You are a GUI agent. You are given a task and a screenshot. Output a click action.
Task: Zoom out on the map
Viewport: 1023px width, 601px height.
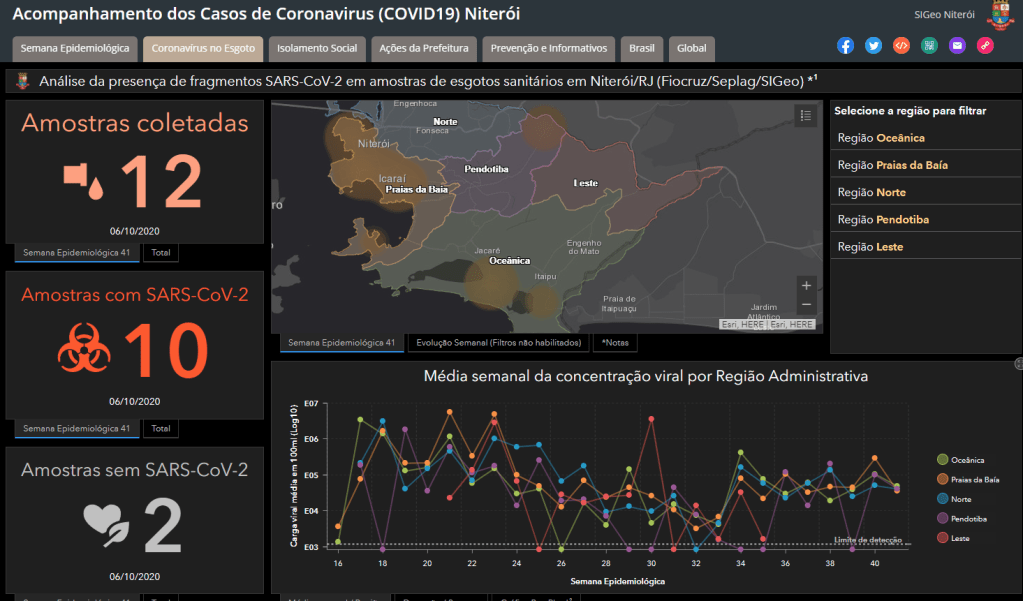click(806, 305)
